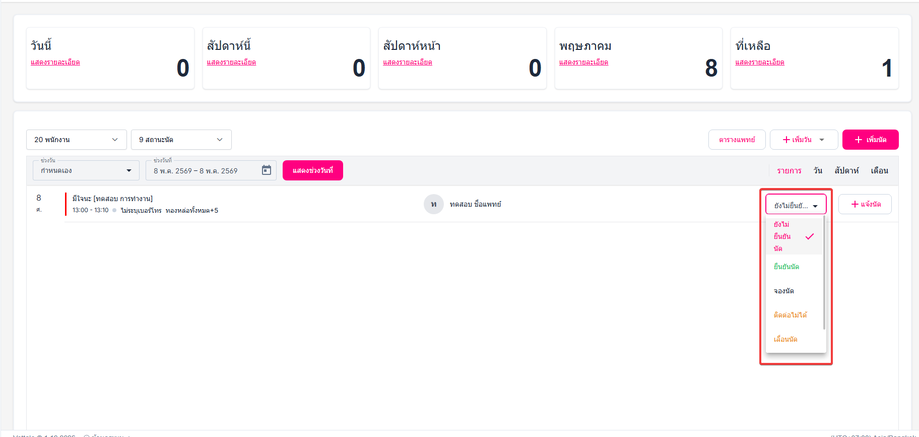Click the ทองหล่อทั้งหมด+5 branch text
This screenshot has height=437, width=919.
(192, 210)
